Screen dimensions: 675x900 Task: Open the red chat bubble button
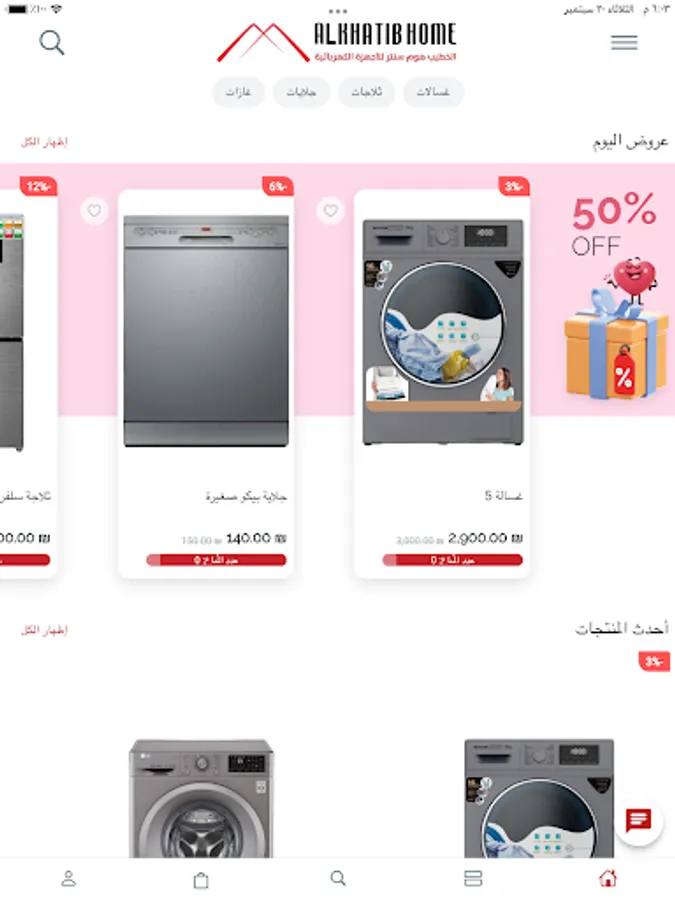(x=638, y=820)
